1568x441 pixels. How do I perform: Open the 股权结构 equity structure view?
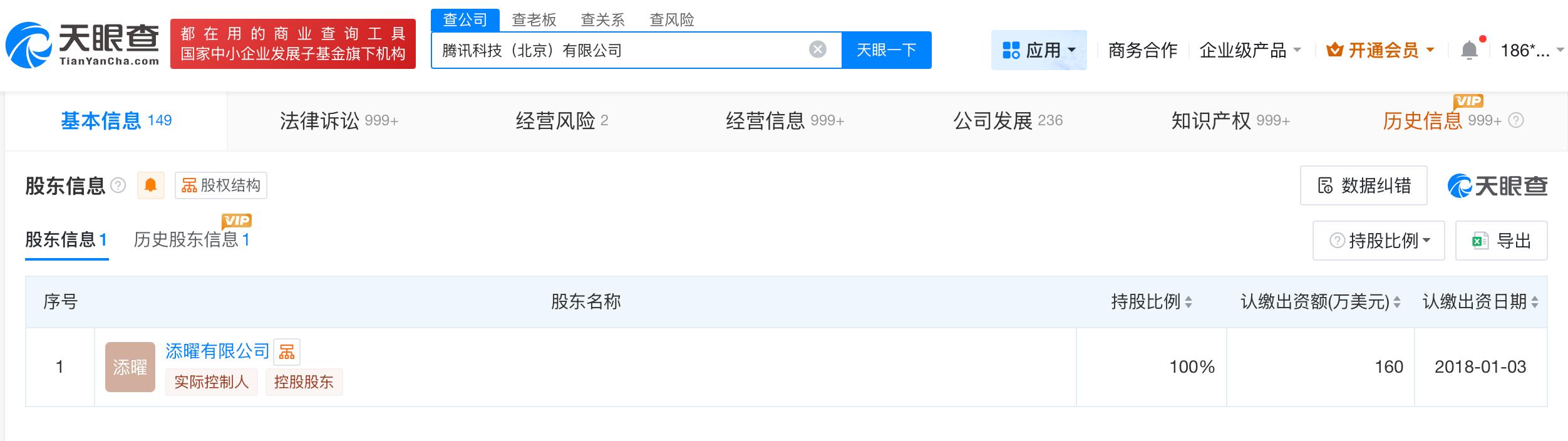point(220,185)
